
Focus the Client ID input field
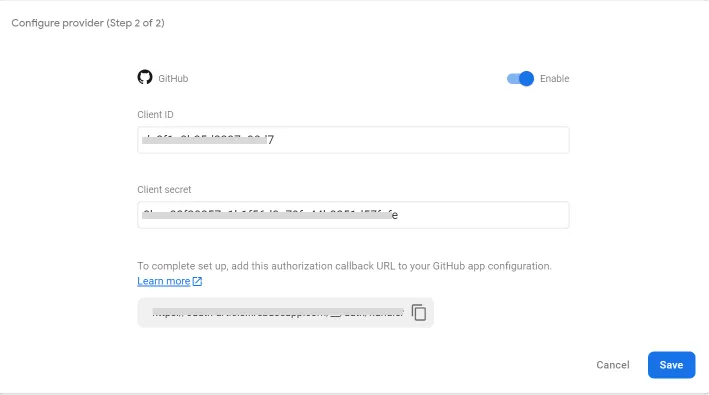click(353, 140)
